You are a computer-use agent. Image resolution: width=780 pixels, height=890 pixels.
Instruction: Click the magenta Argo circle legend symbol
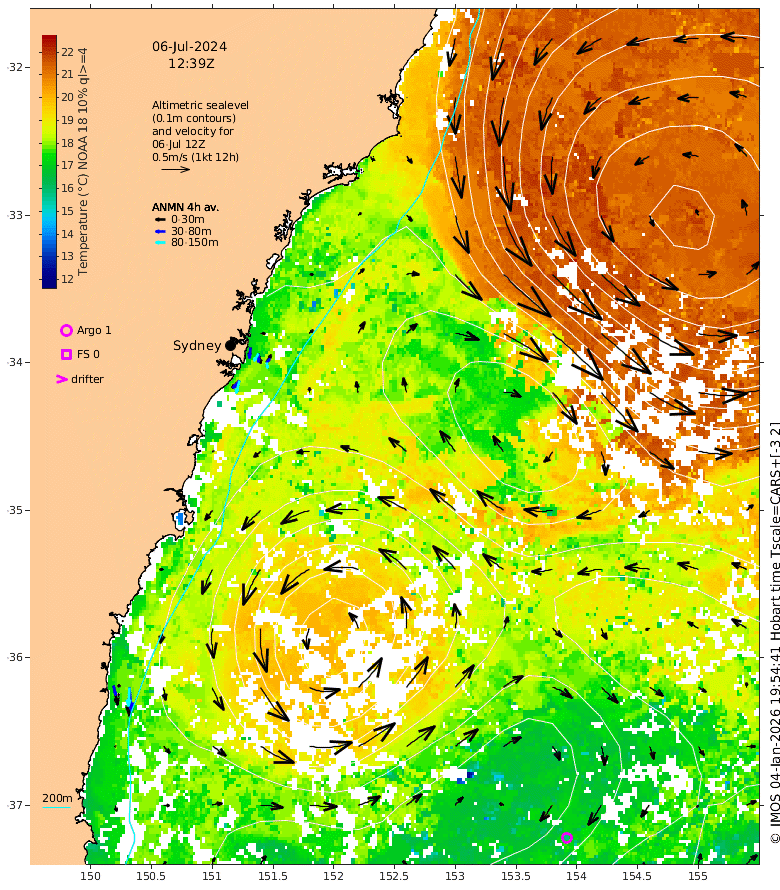[66, 330]
